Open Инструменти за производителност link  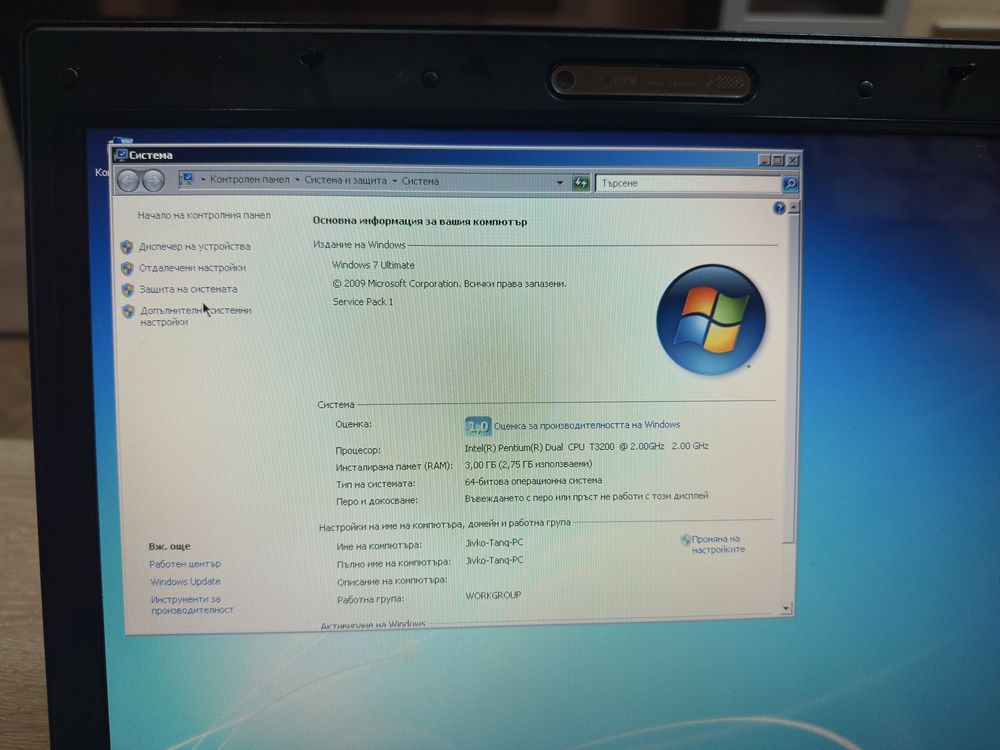pyautogui.click(x=192, y=605)
